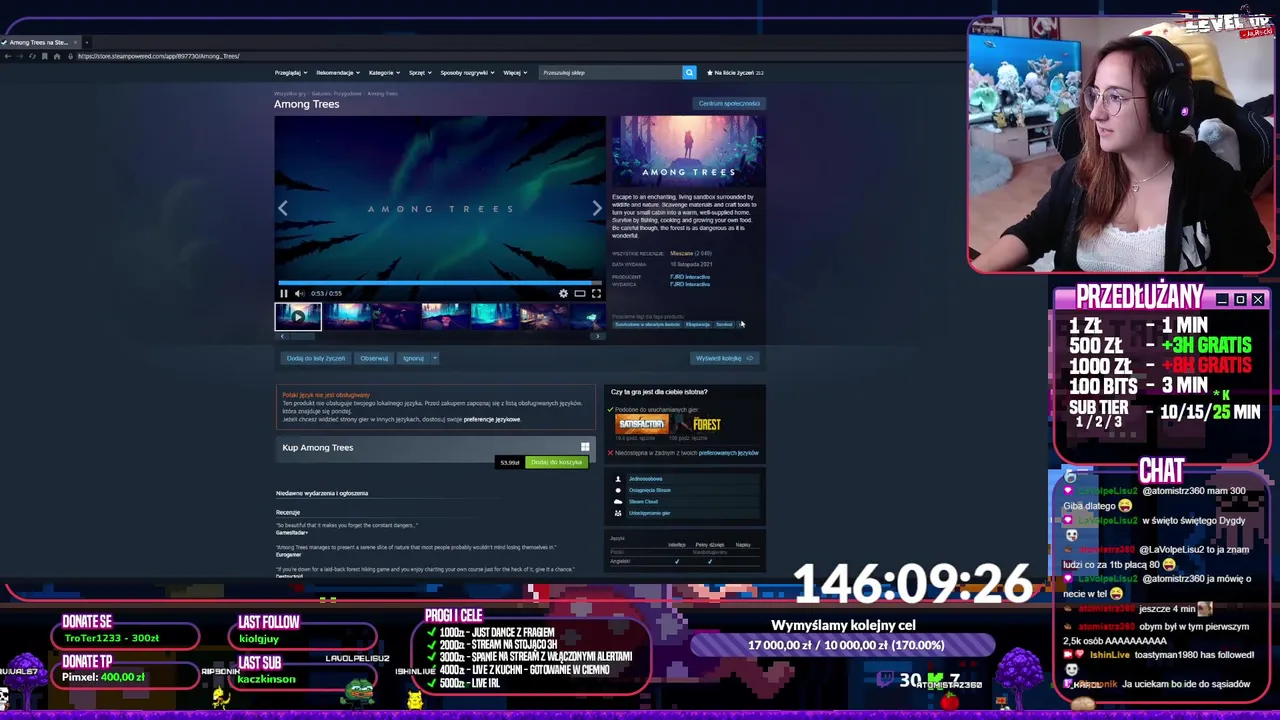Enter fullscreen on the trailer

[x=596, y=293]
